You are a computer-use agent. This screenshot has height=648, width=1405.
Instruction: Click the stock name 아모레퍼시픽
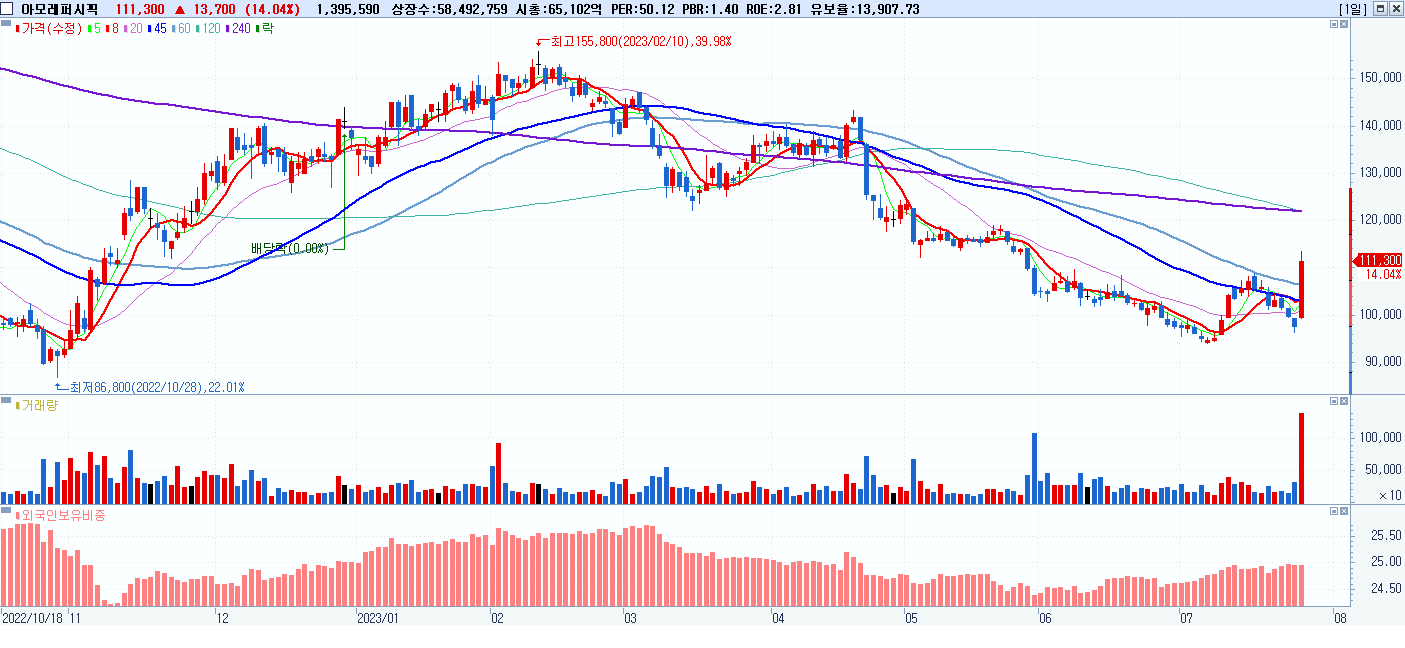tap(60, 9)
